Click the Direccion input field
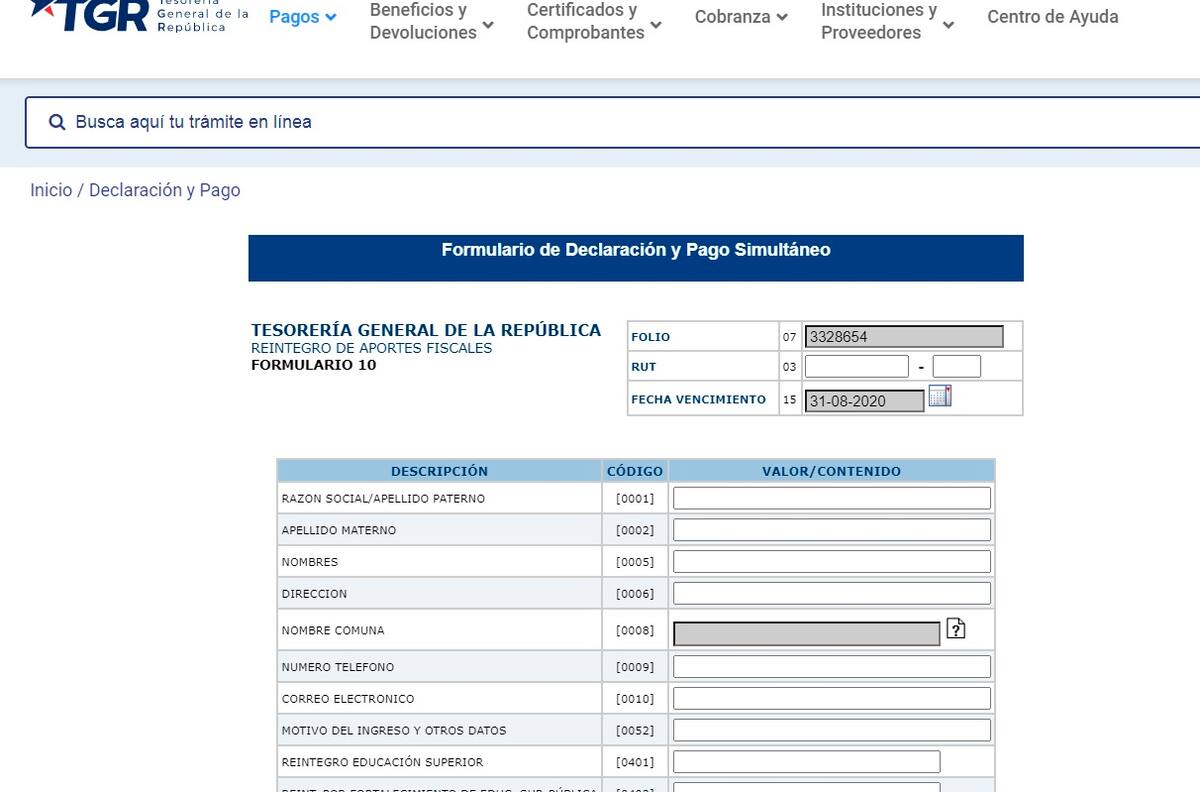Viewport: 1200px width, 792px height. (832, 593)
